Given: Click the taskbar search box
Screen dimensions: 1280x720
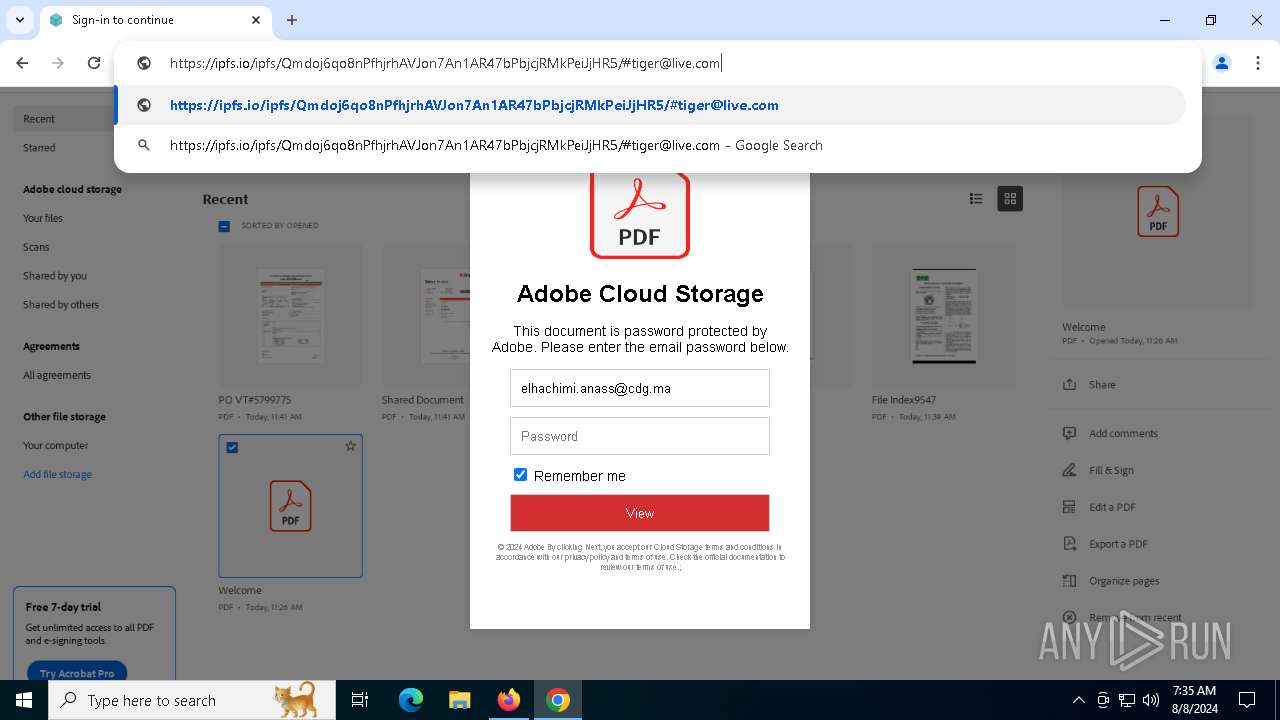Looking at the screenshot, I should pyautogui.click(x=192, y=700).
